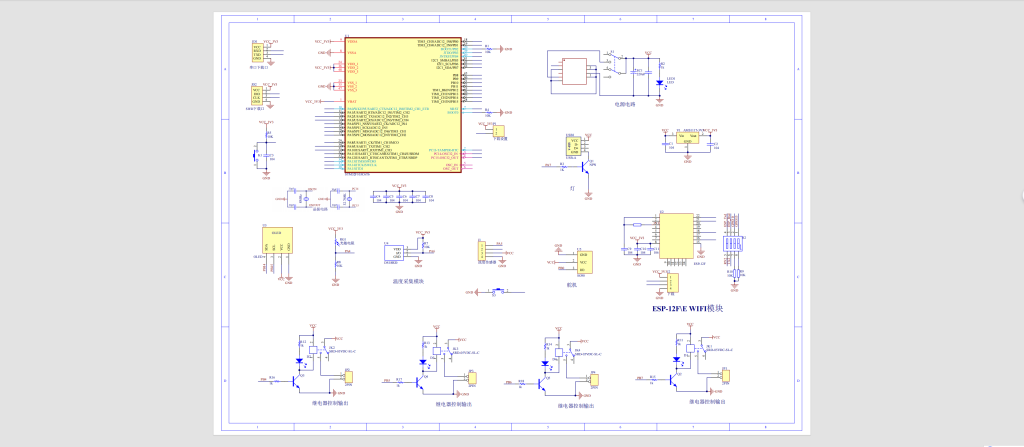Click the yellow SWD download header
Image resolution: width=1024 pixels, height=447 pixels.
pyautogui.click(x=257, y=96)
